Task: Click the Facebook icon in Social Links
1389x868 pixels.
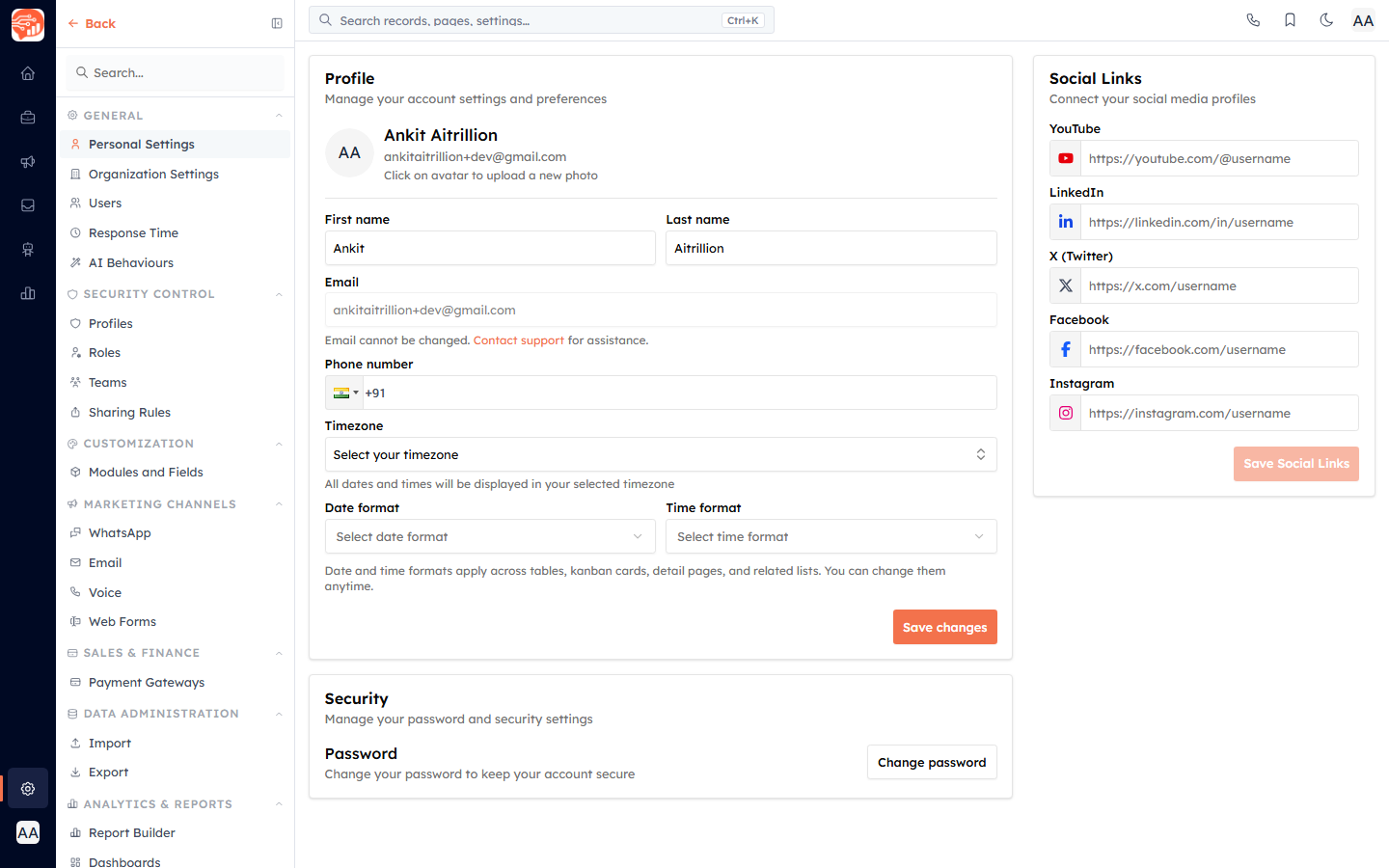Action: tap(1065, 349)
